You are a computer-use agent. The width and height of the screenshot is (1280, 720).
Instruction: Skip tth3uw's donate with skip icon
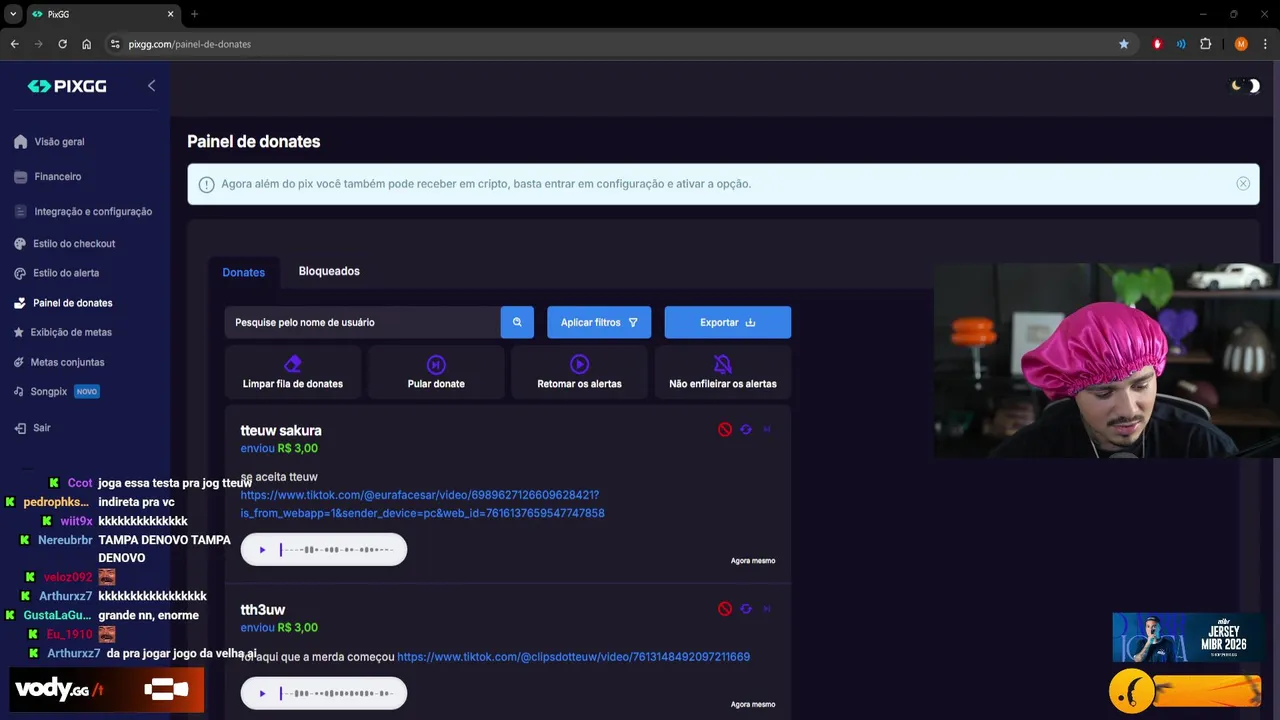[767, 608]
